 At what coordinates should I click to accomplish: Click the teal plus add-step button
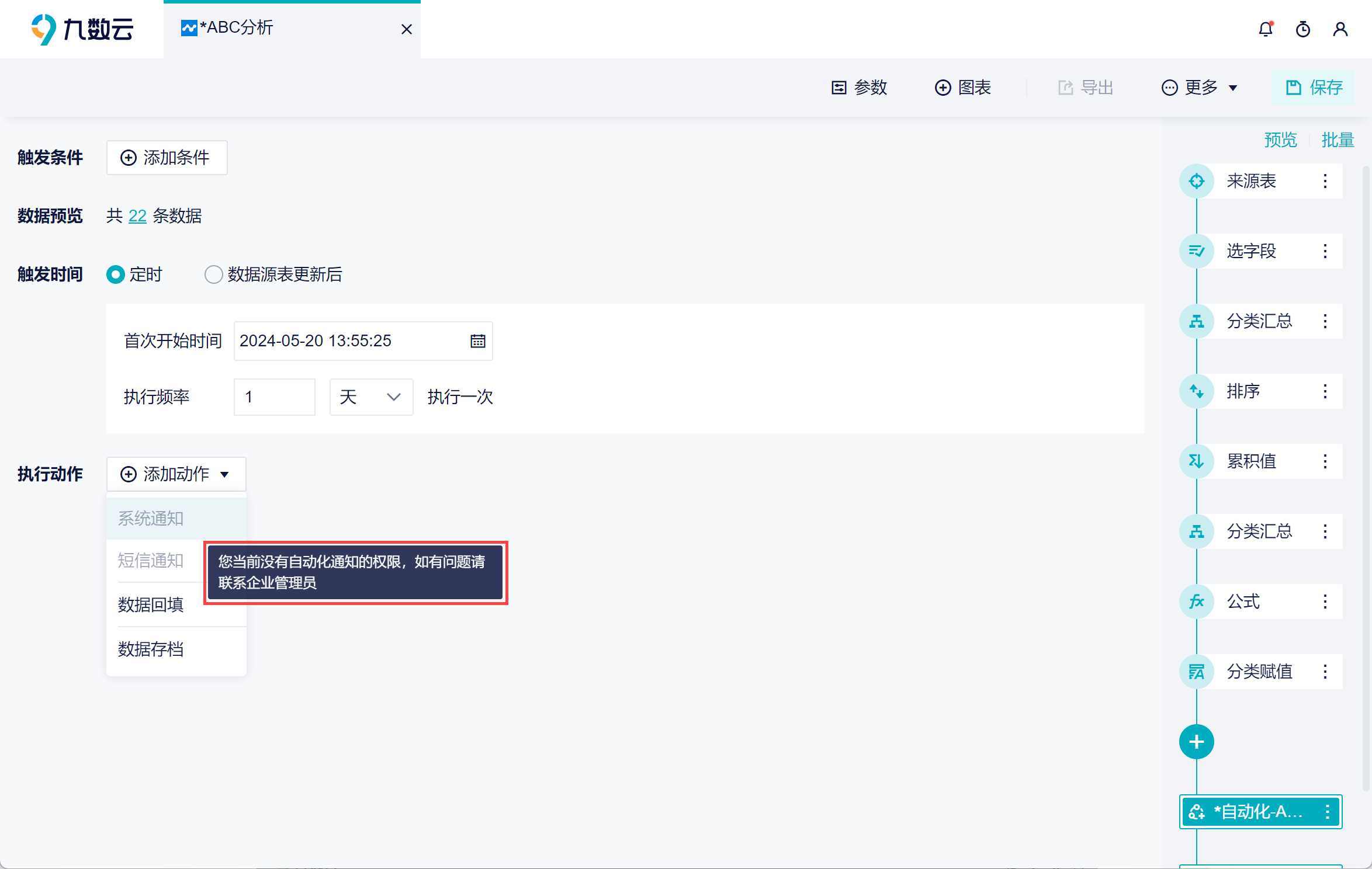pyautogui.click(x=1196, y=742)
